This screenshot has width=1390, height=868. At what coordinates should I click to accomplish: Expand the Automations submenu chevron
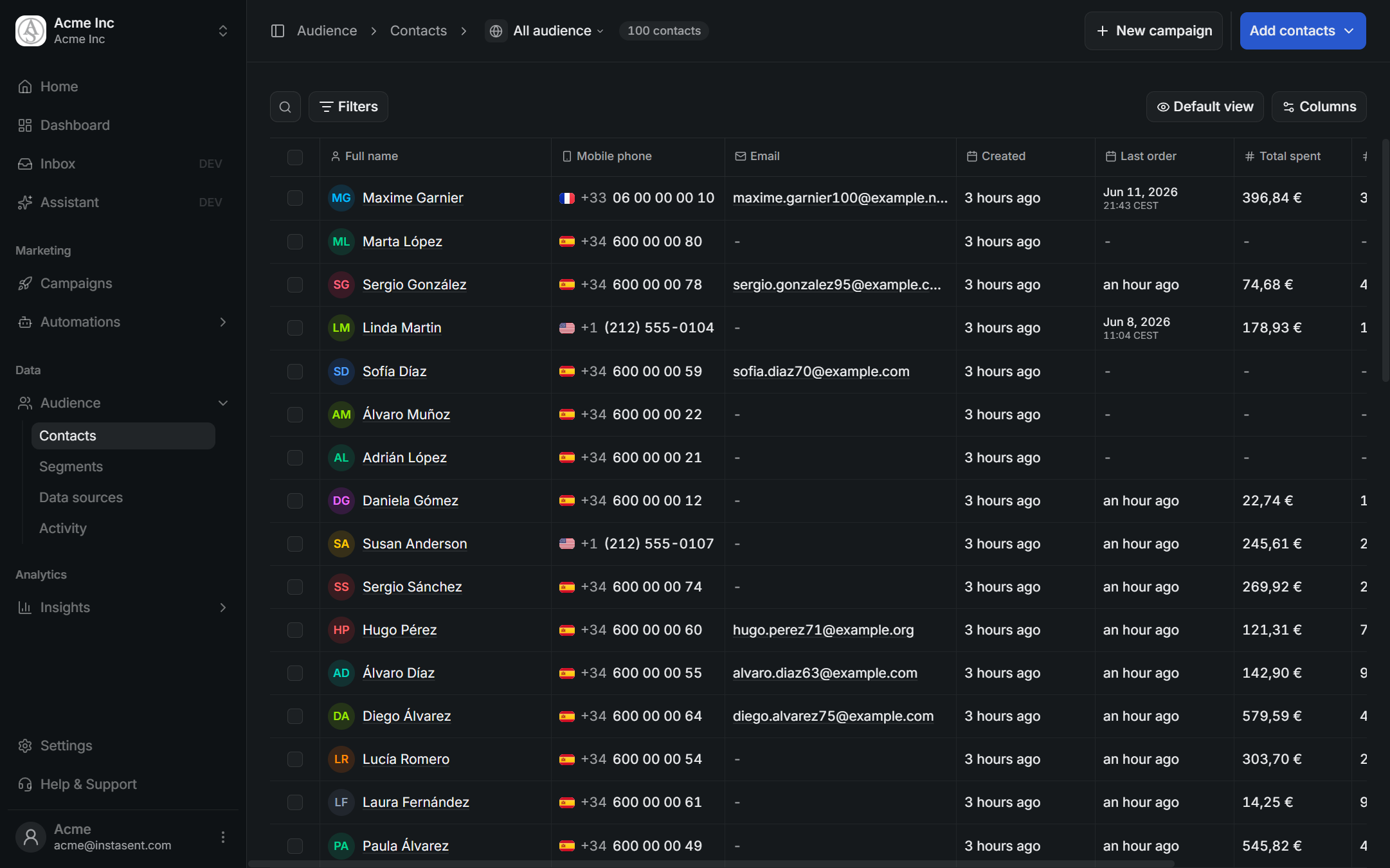tap(223, 322)
